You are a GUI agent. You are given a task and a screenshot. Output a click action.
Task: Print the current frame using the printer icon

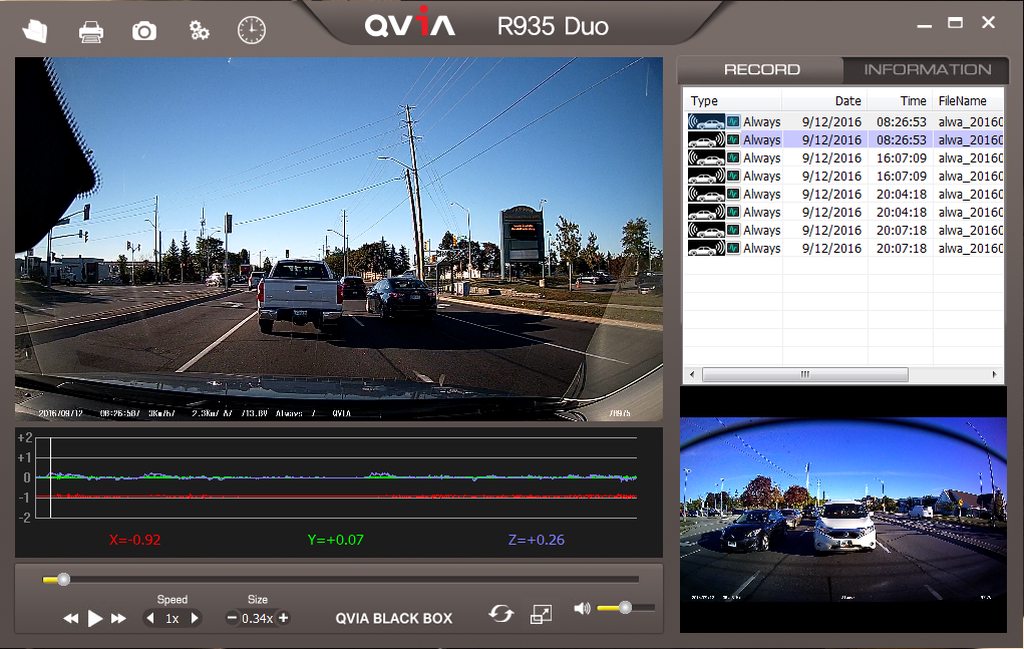(x=91, y=31)
